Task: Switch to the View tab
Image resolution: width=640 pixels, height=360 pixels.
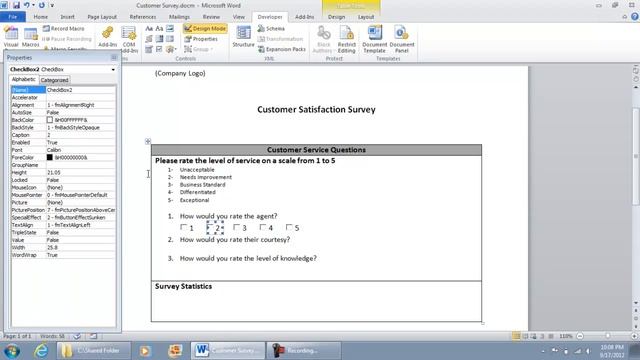Action: pos(239,17)
